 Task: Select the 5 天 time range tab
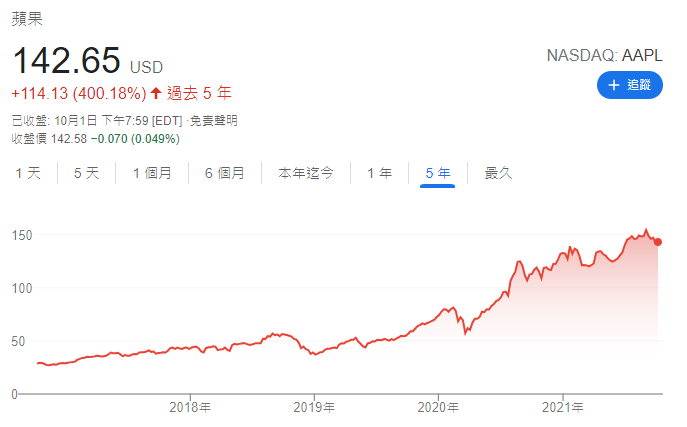point(86,173)
